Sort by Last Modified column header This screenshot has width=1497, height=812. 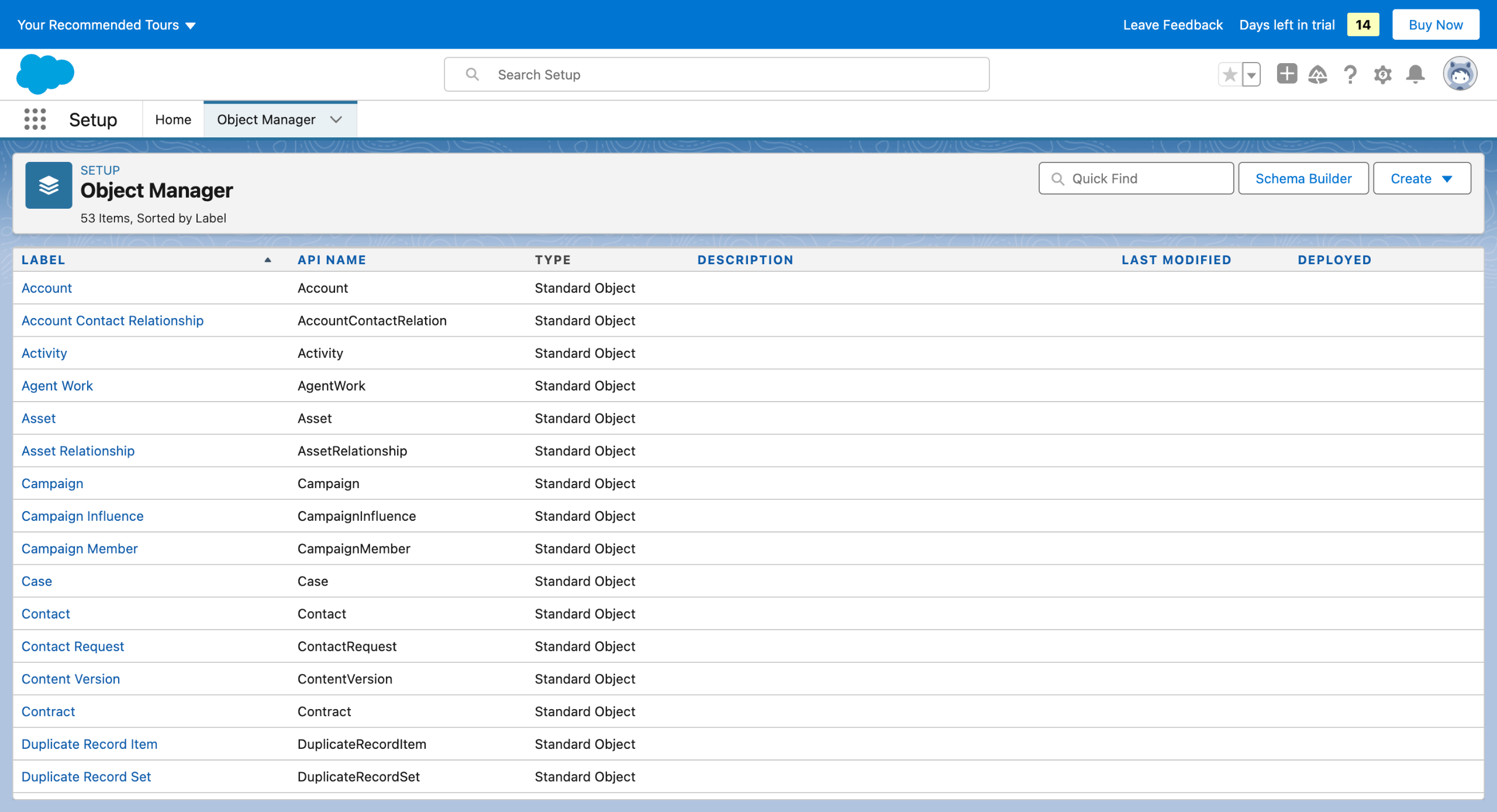pyautogui.click(x=1176, y=260)
